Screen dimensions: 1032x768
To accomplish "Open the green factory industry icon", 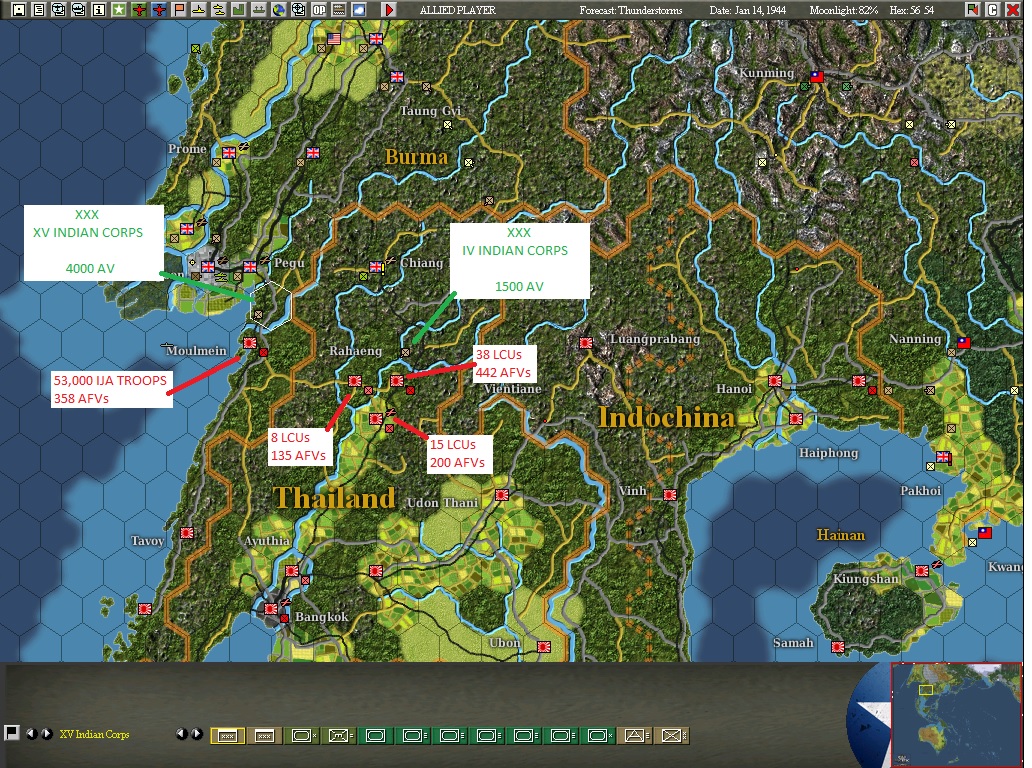I will pyautogui.click(x=239, y=9).
